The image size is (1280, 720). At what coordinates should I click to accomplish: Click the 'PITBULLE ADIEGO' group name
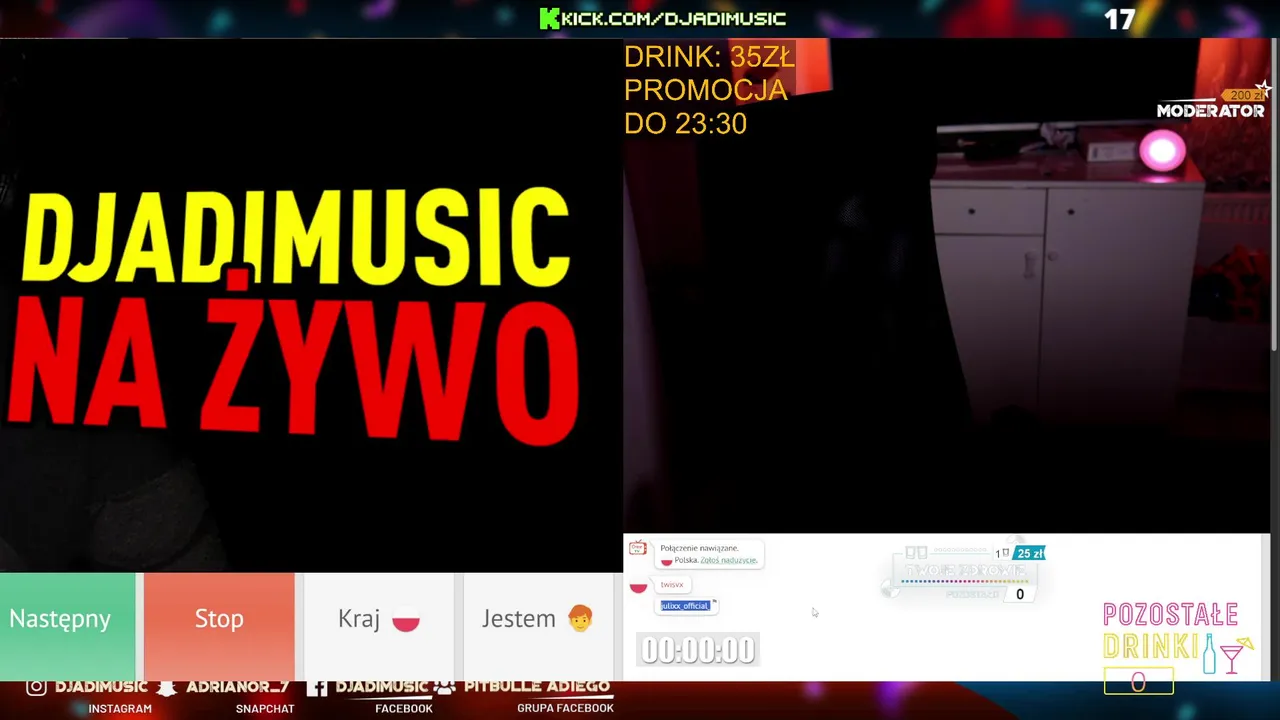537,687
